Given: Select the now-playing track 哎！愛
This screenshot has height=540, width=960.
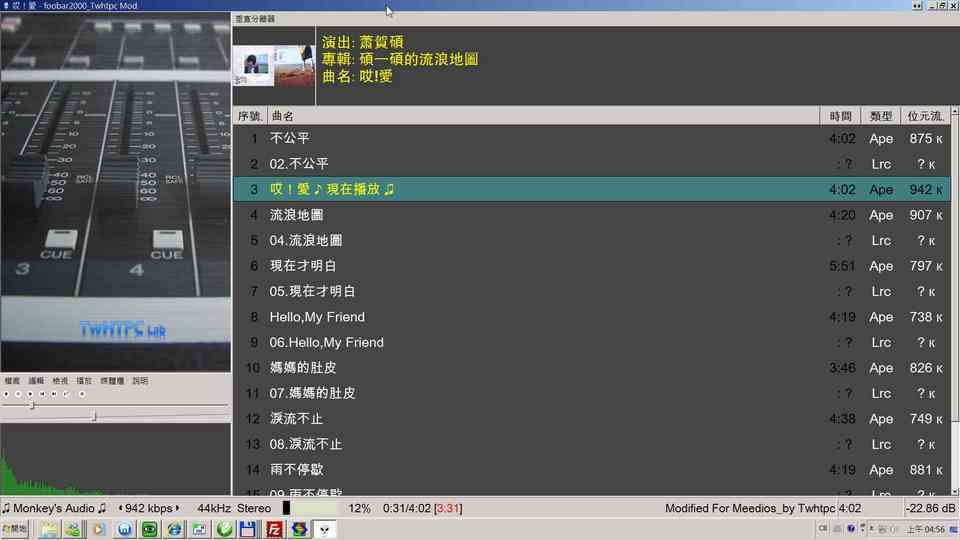Looking at the screenshot, I should point(591,190).
